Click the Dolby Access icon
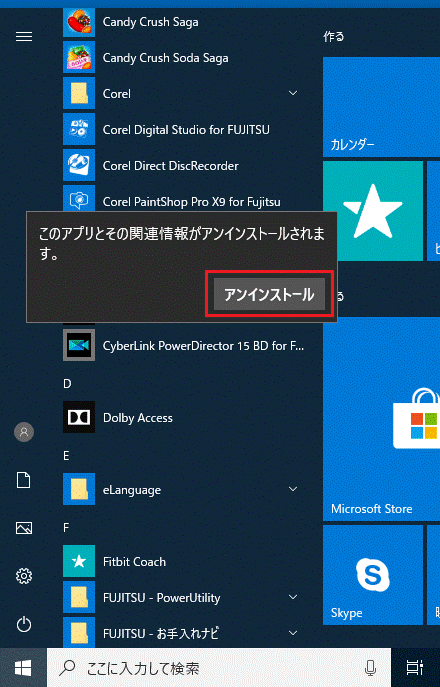Screen dimensions: 440x687 79,417
